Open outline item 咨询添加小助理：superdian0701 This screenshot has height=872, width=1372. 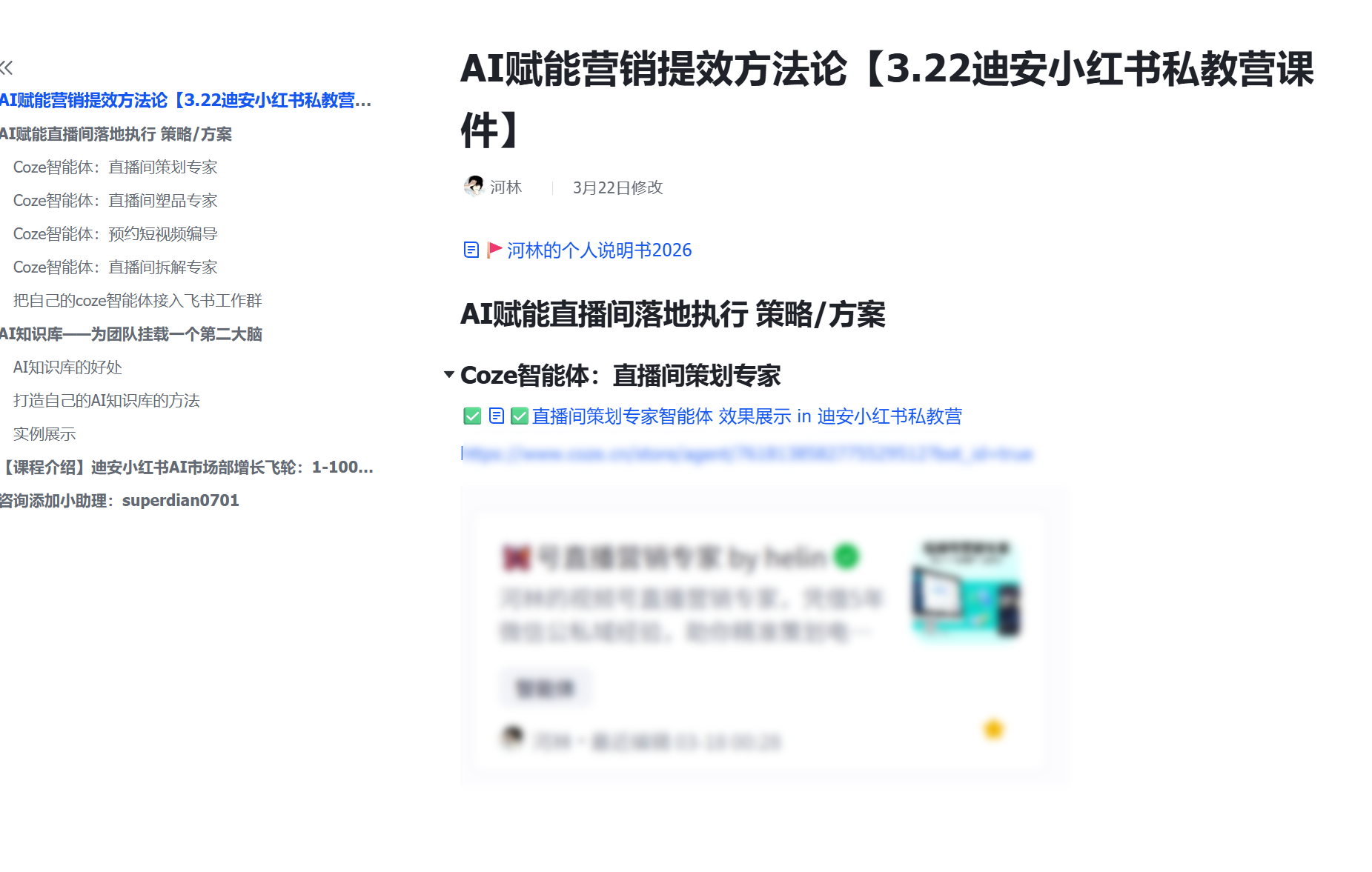119,501
